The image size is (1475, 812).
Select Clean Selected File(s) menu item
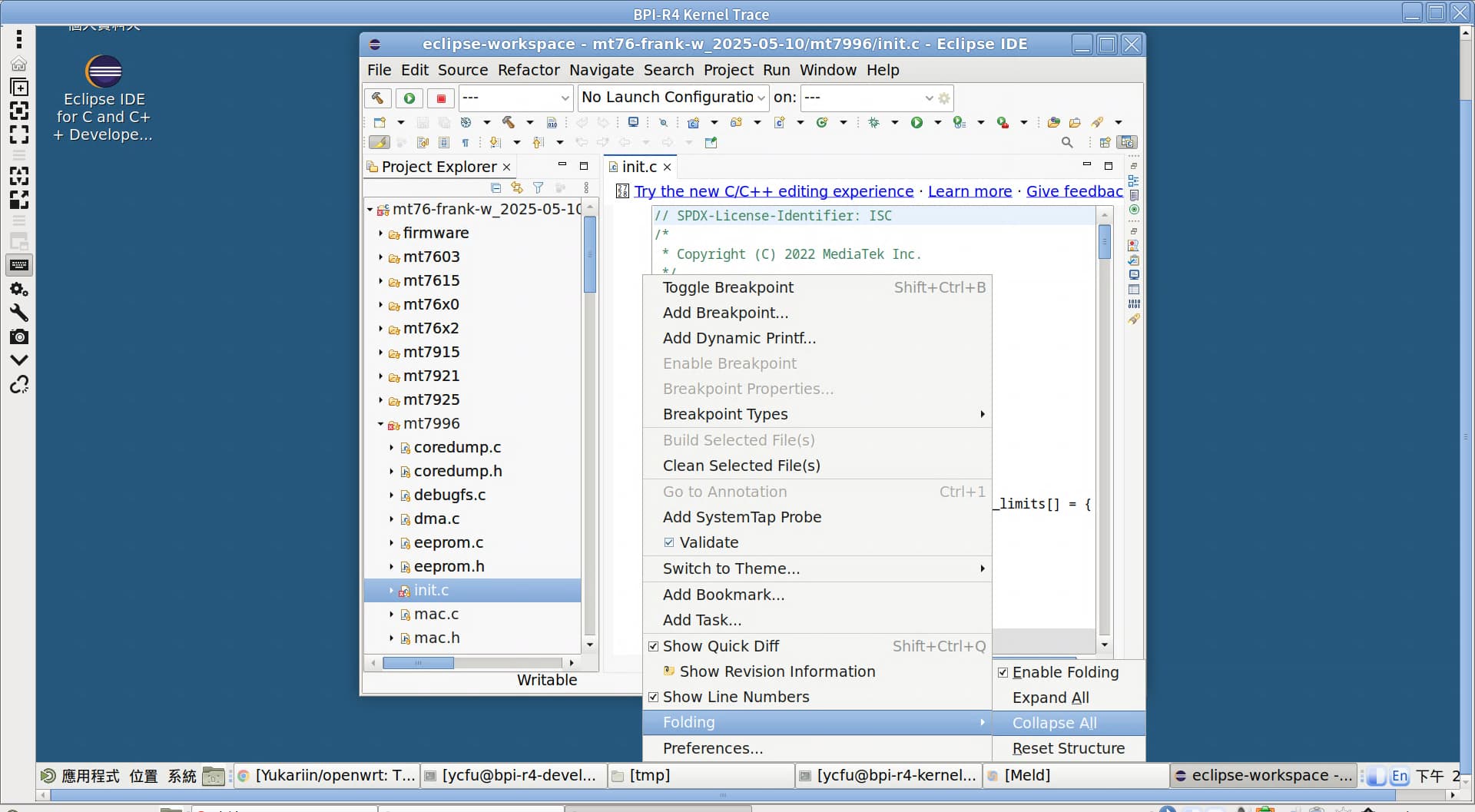point(817,466)
